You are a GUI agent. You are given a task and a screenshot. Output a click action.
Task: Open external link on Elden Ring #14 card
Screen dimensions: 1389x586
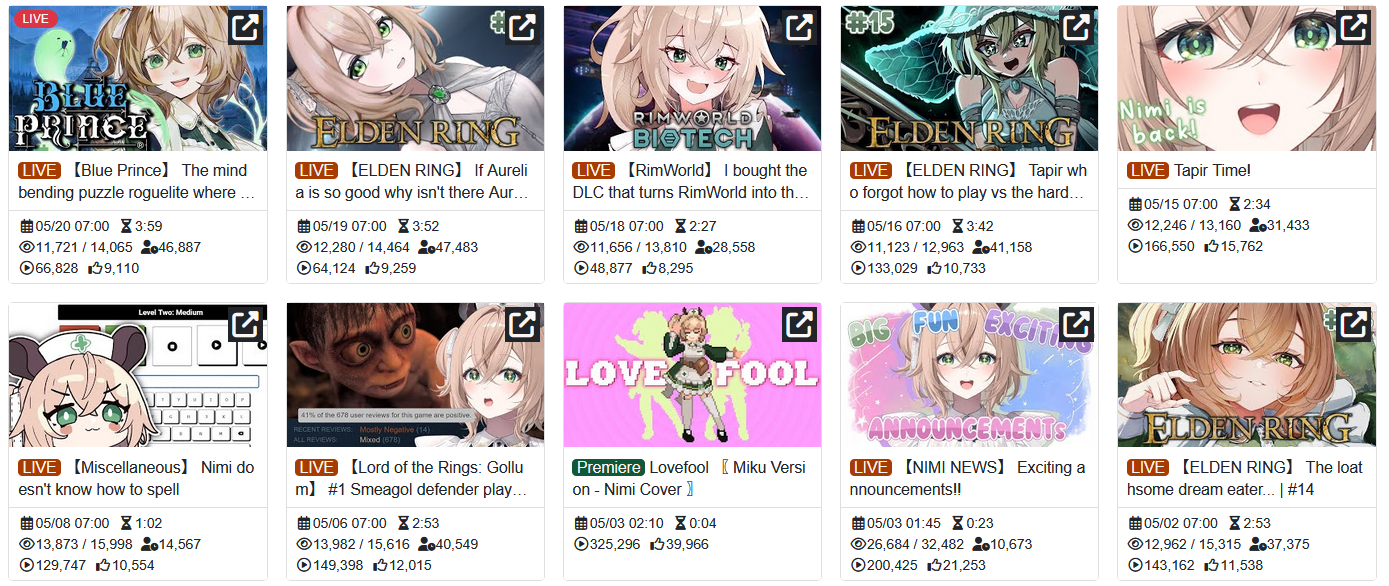click(x=1354, y=324)
